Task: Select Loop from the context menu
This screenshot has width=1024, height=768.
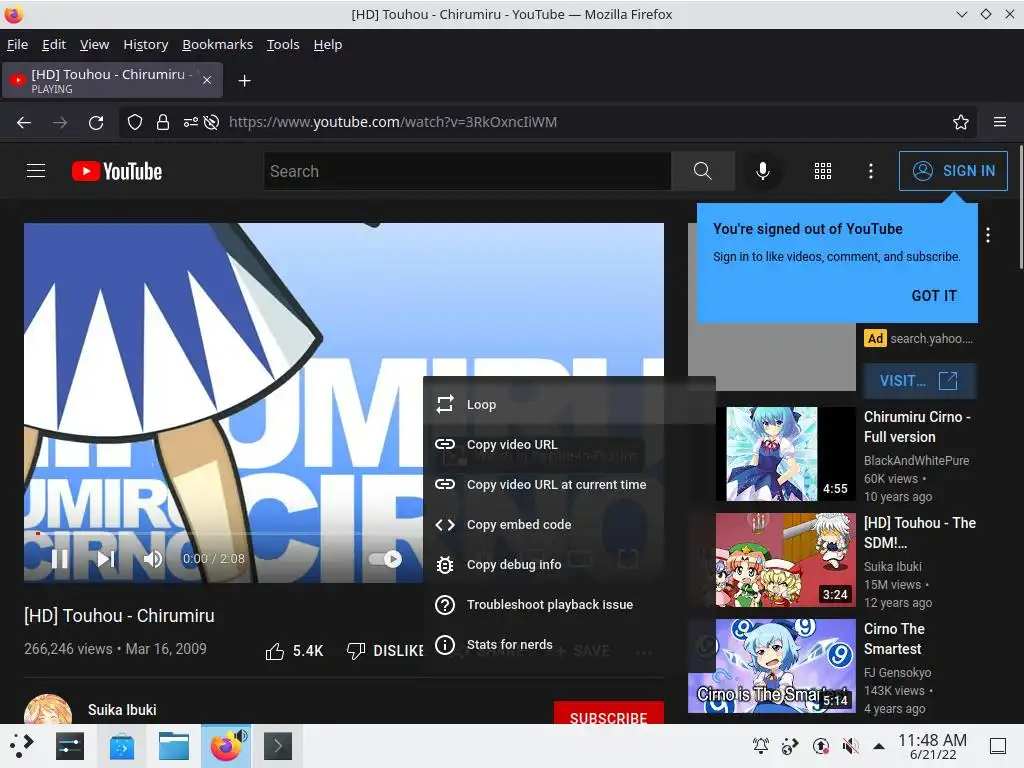Action: [x=569, y=404]
